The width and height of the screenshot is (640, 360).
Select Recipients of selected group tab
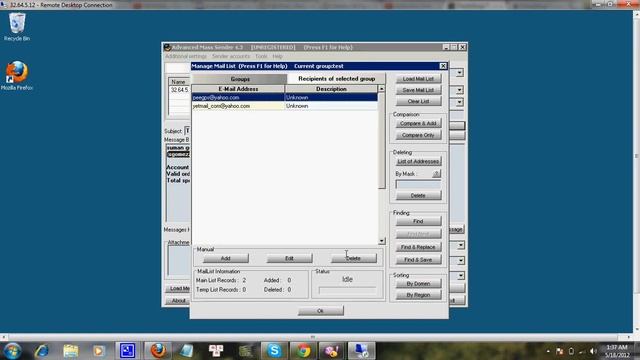click(336, 78)
